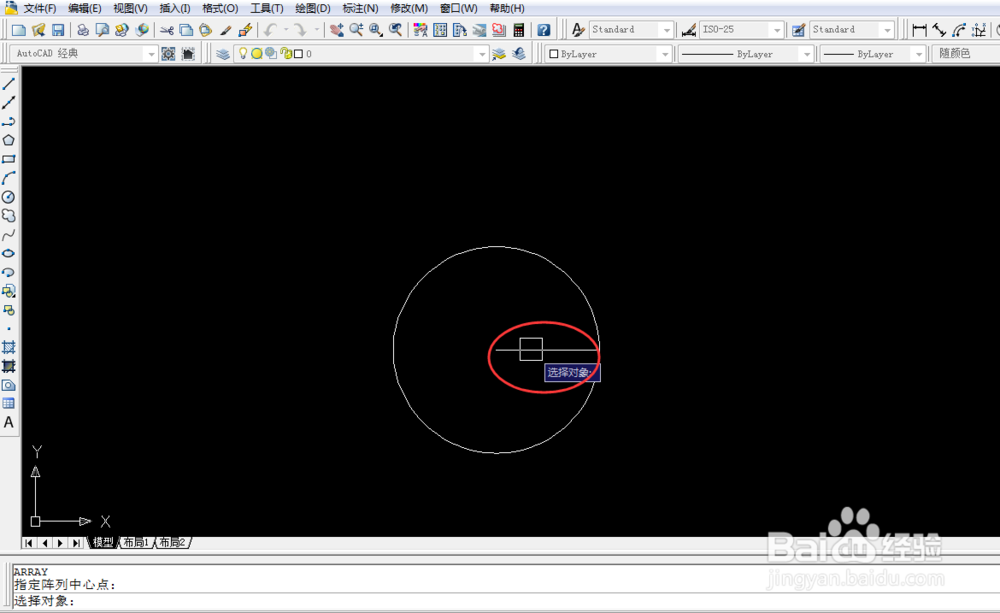Select the Spline tool
The height and width of the screenshot is (613, 1000).
(8, 235)
